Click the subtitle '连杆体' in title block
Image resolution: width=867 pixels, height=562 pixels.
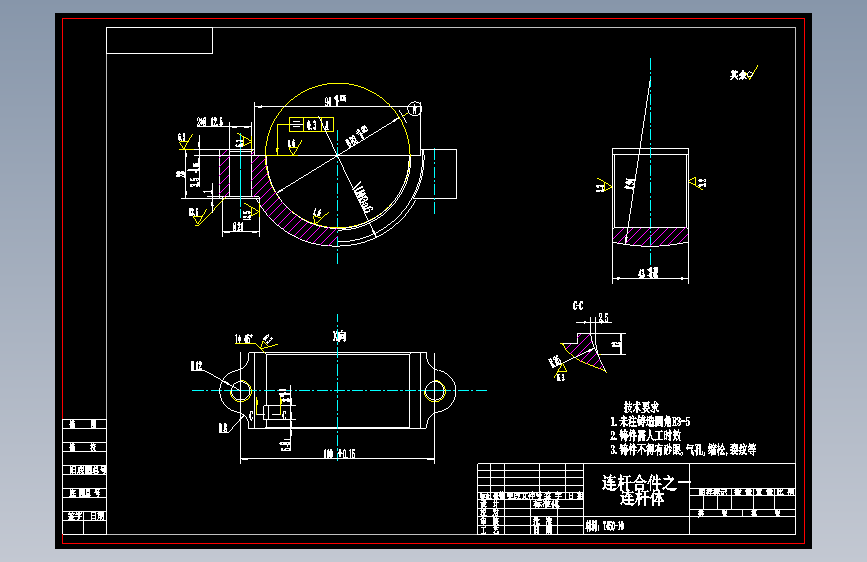(x=642, y=498)
